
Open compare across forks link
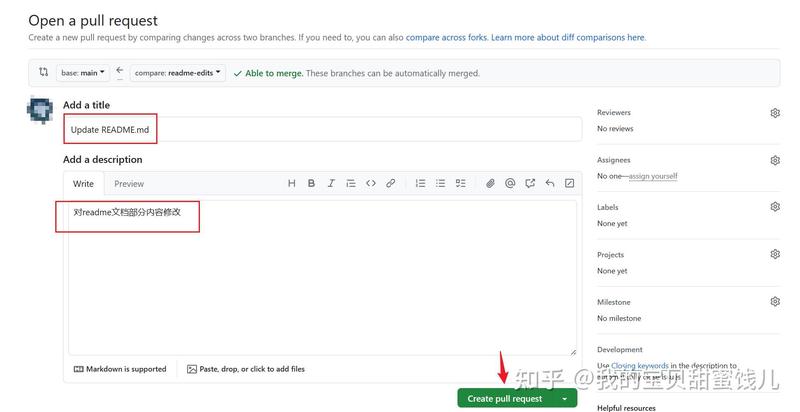[446, 37]
